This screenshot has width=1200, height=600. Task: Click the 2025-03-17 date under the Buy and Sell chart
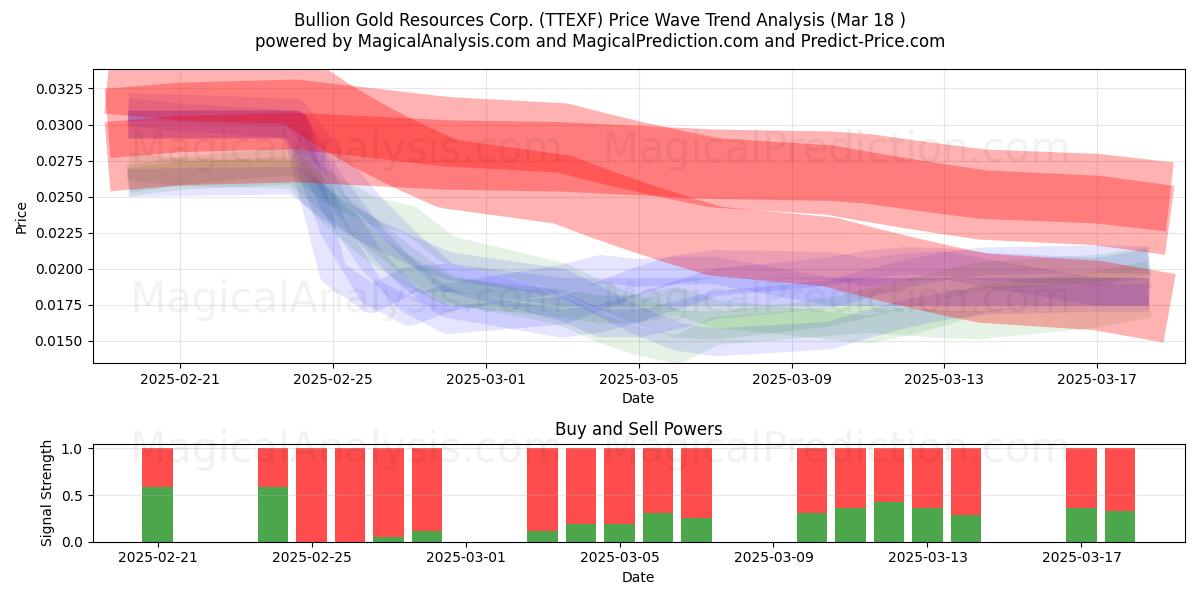click(x=1082, y=558)
